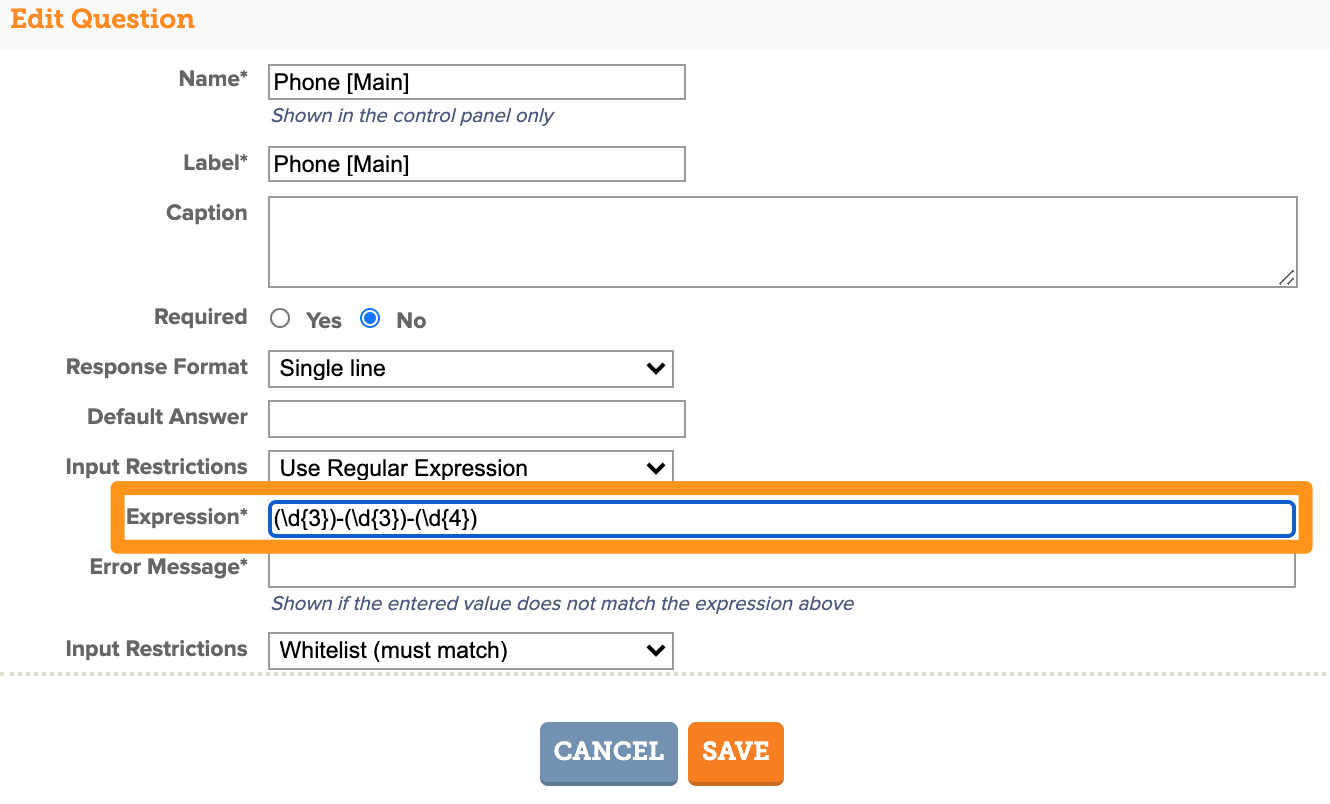The image size is (1330, 804).
Task: Click the Cancel button
Action: pyautogui.click(x=609, y=752)
